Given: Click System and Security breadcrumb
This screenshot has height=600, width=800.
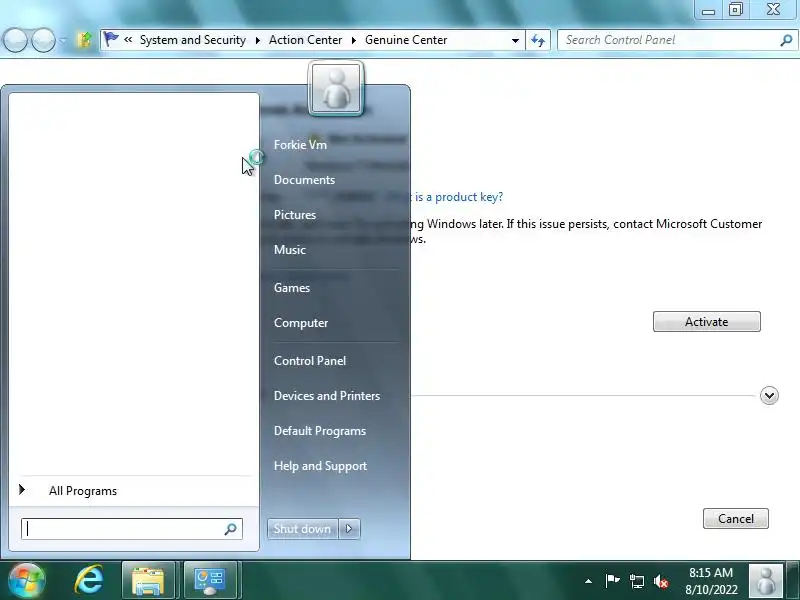Looking at the screenshot, I should tap(193, 40).
